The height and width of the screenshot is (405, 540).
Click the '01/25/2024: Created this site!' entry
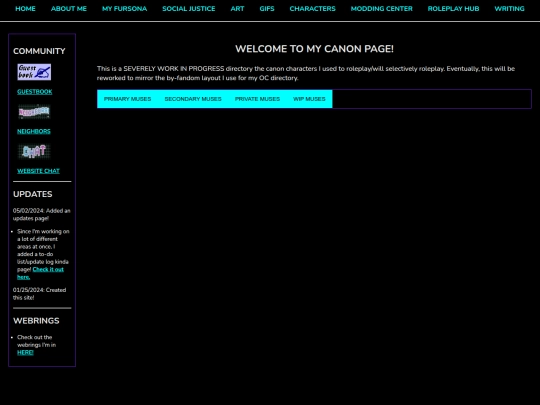(40, 294)
